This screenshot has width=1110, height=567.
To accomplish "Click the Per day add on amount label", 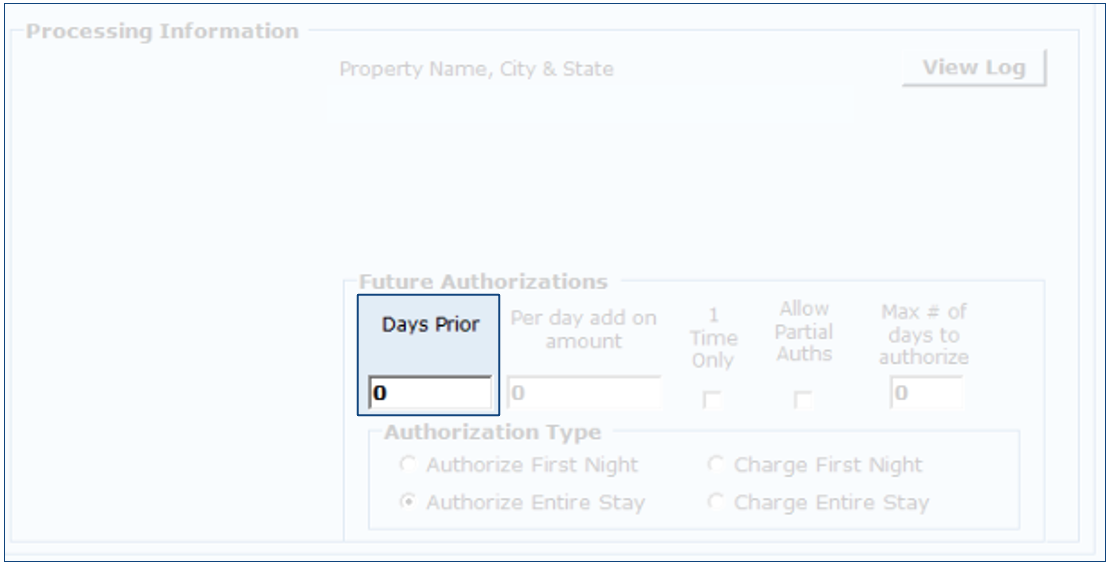I will click(x=584, y=329).
